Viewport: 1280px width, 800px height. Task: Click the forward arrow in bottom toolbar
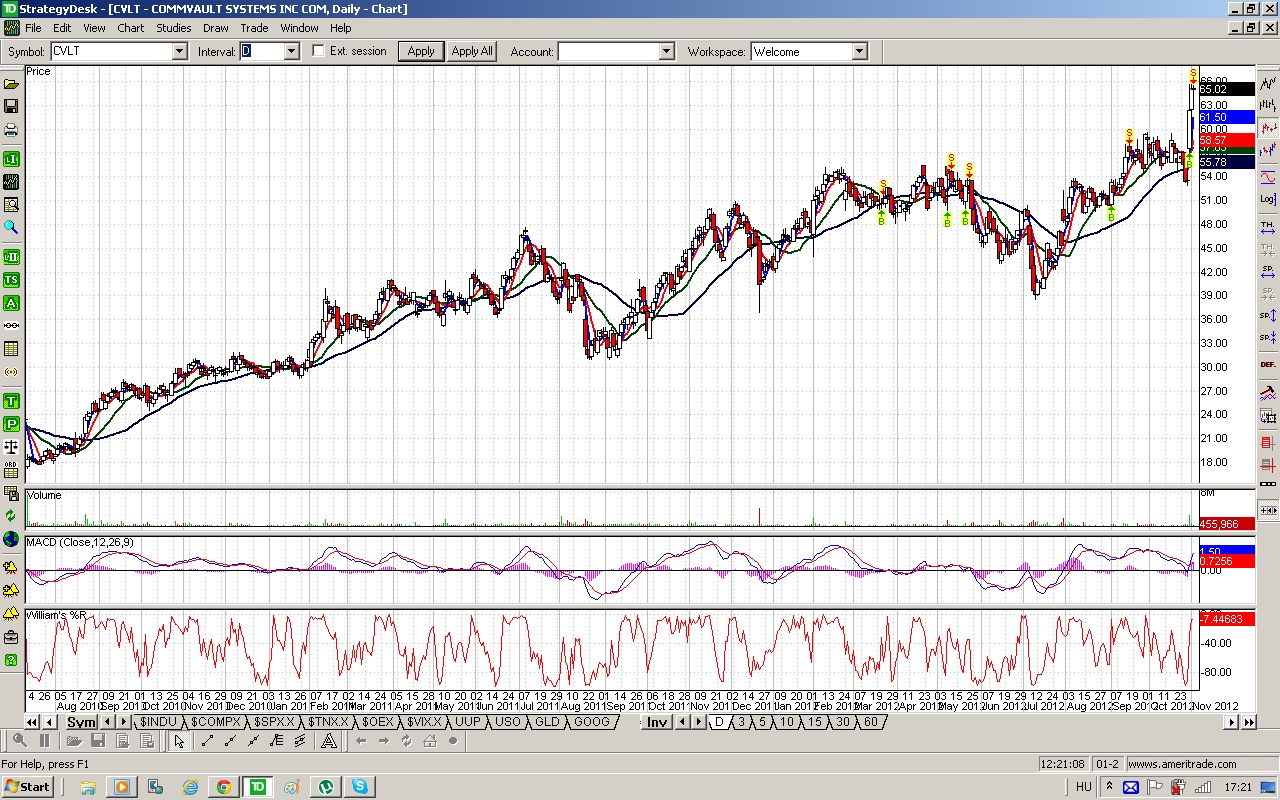point(384,741)
